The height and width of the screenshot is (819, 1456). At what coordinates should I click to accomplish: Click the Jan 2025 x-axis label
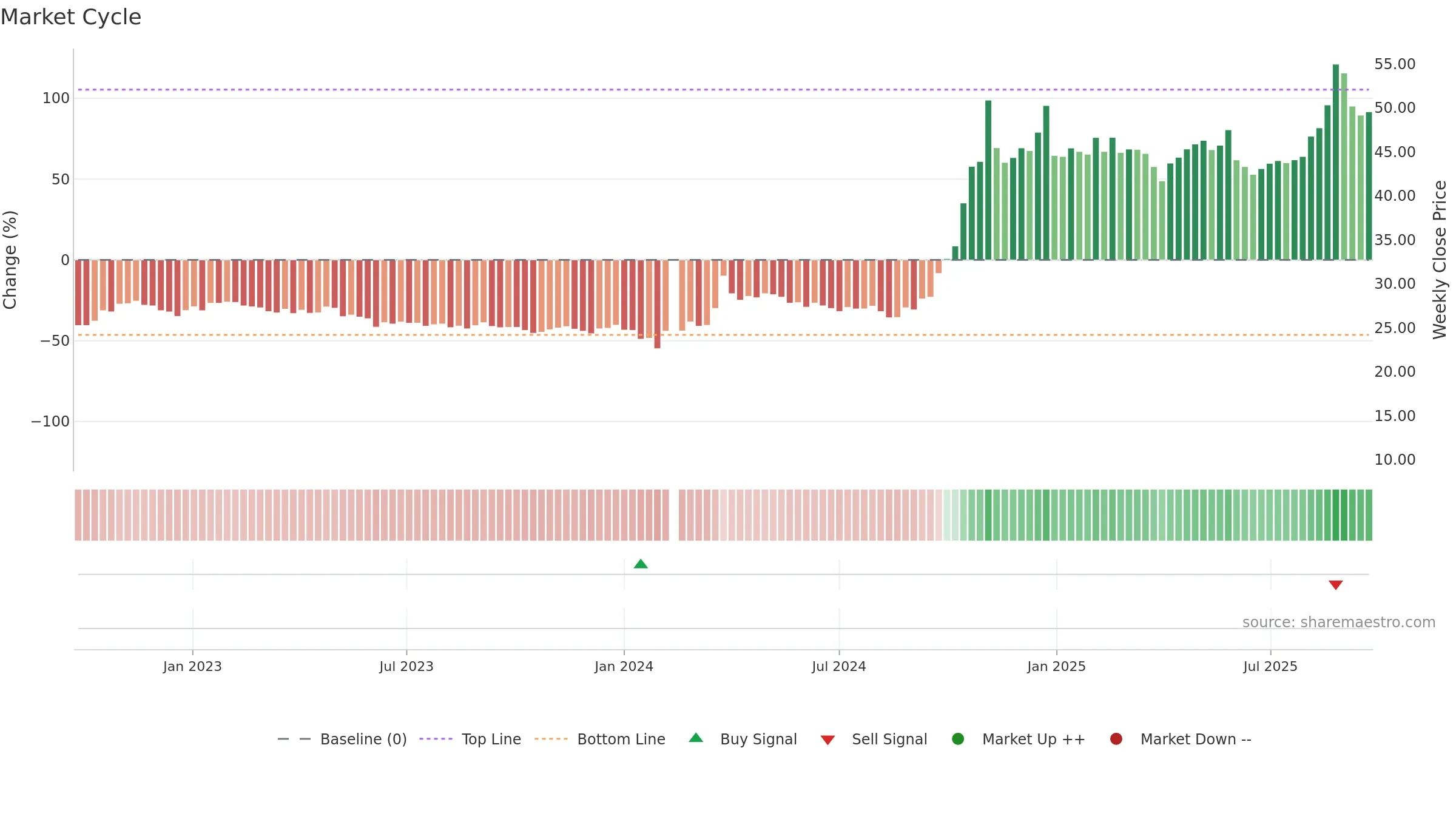tap(1056, 667)
